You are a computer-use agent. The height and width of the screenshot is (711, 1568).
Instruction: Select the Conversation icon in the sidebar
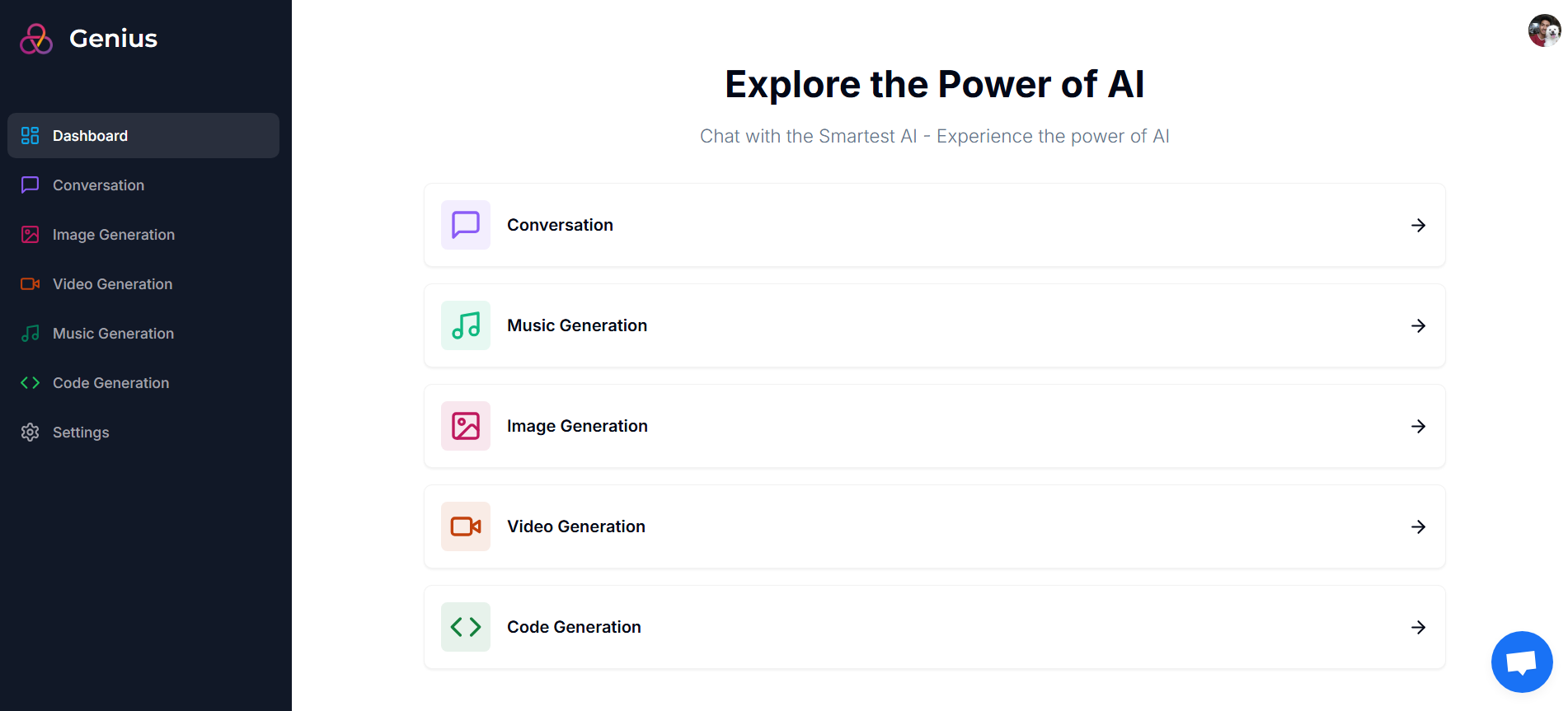[30, 185]
